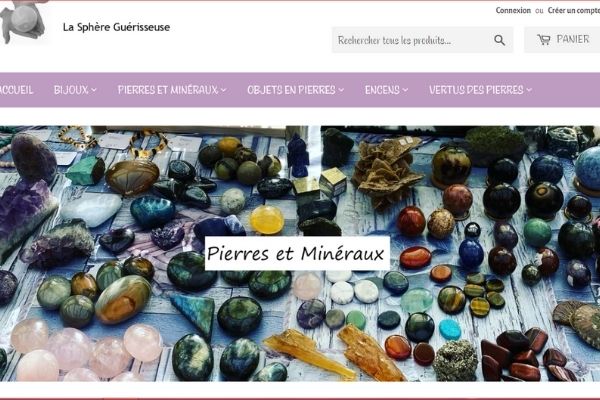Expand the Objets en Pierres chevron
Screen dimensions: 600x400
coord(341,90)
